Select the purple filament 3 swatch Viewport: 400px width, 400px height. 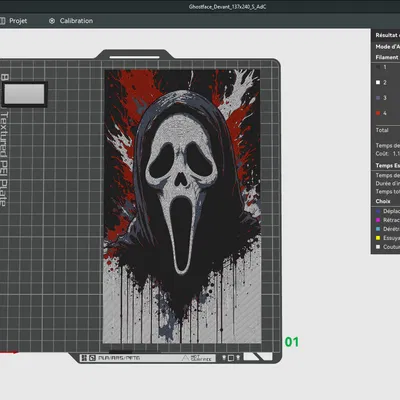[378, 98]
